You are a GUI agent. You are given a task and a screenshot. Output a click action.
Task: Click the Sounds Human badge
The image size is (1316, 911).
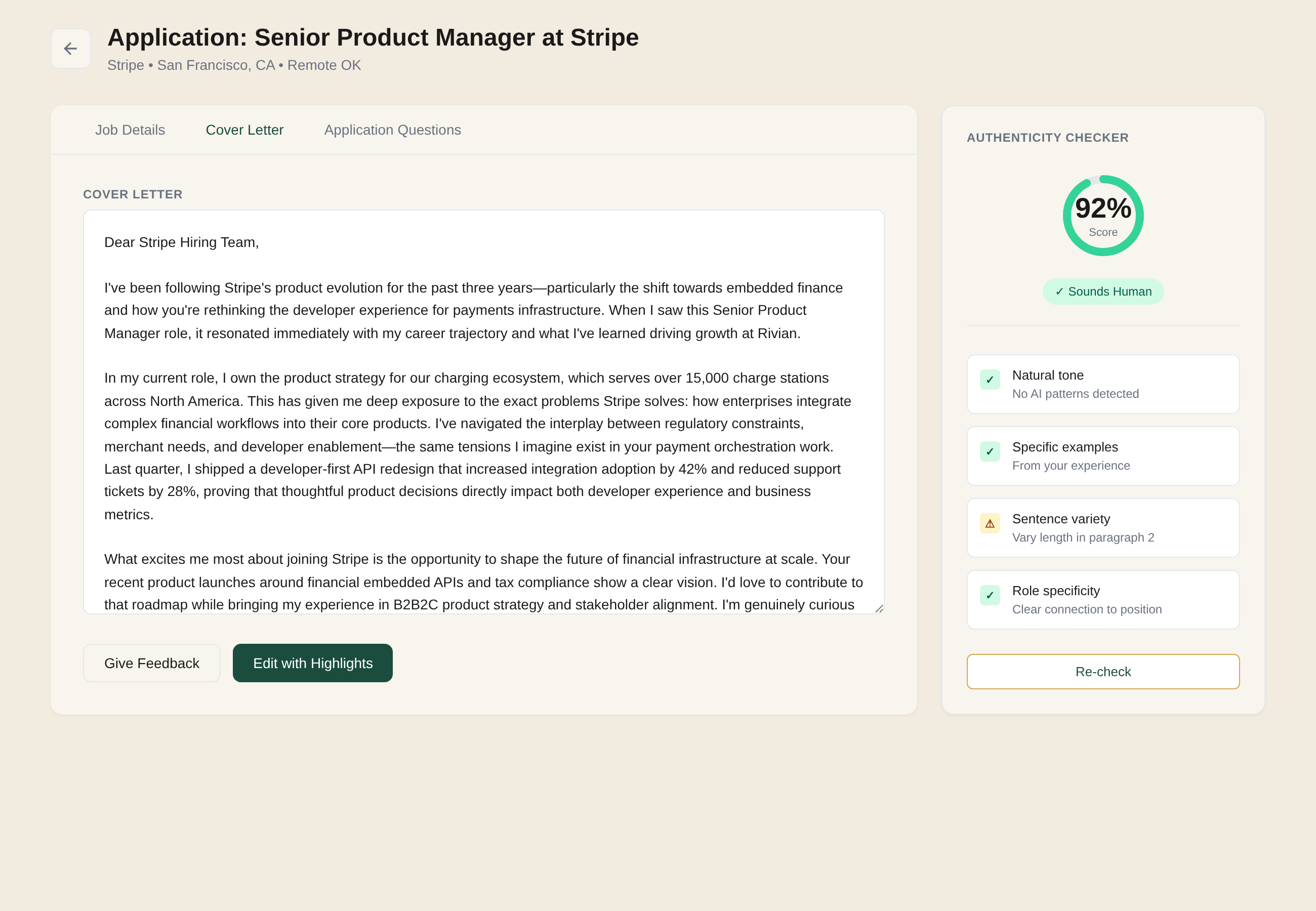coord(1102,292)
